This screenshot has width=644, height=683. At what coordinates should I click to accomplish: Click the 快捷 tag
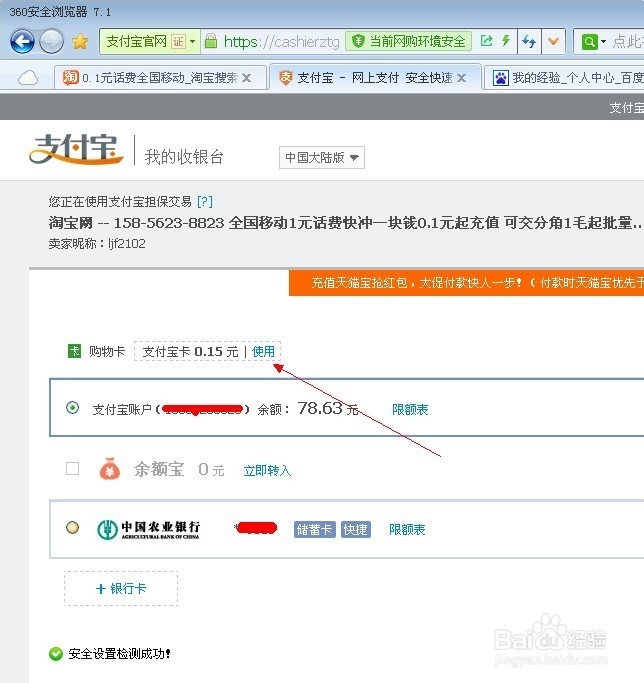[356, 529]
